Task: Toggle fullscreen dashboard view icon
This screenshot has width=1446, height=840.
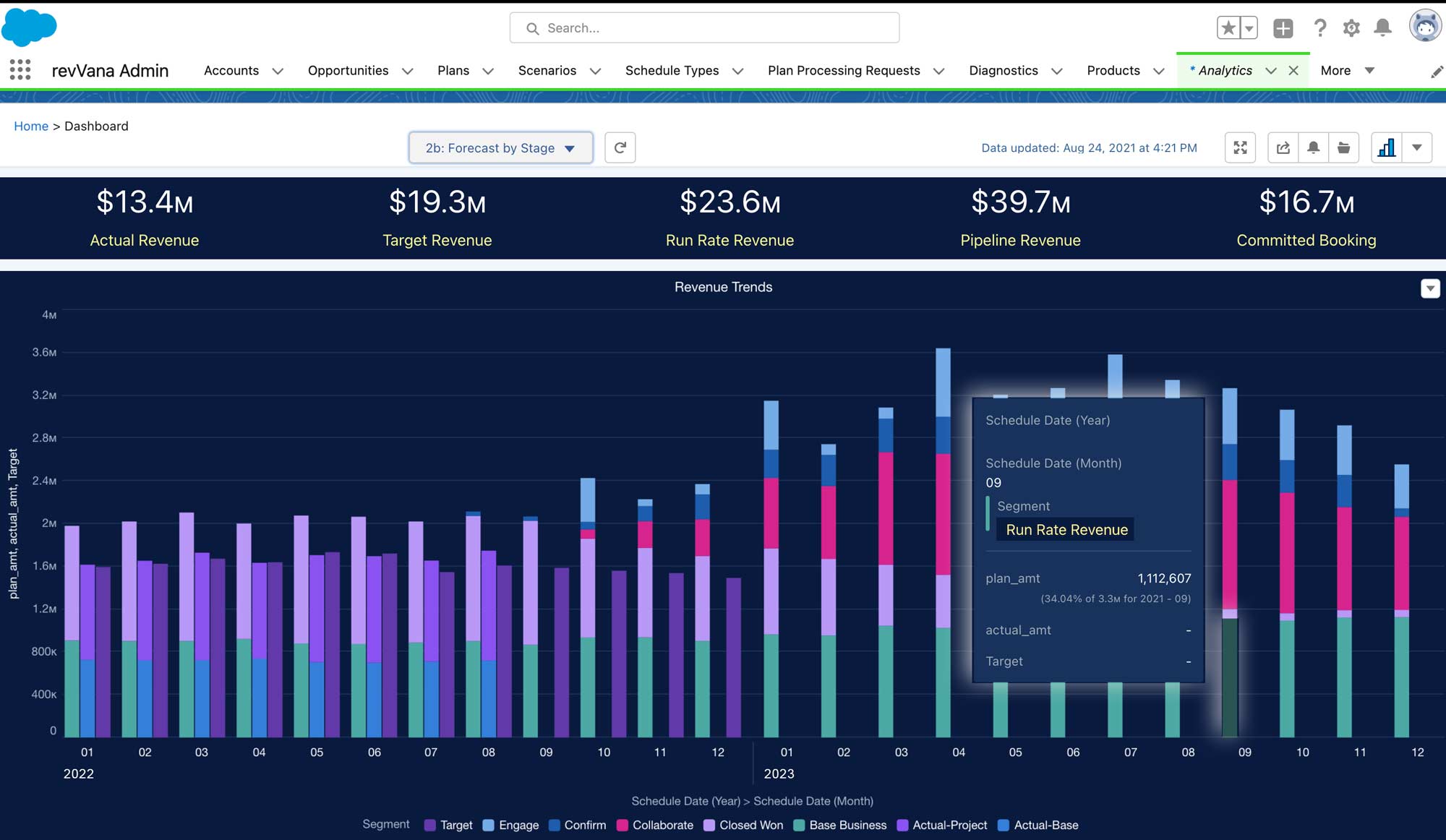Action: tap(1240, 147)
